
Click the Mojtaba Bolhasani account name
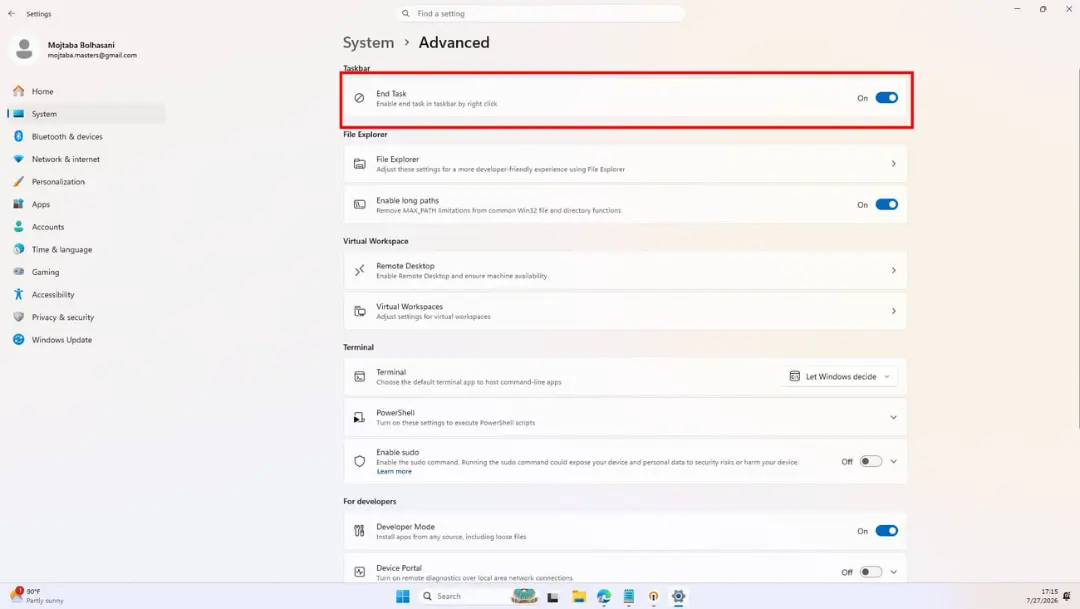[x=81, y=45]
